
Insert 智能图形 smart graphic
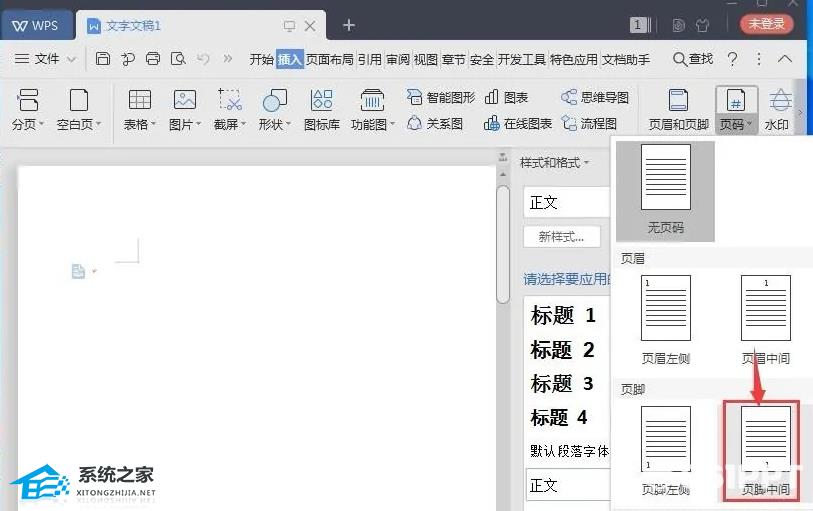coord(441,97)
